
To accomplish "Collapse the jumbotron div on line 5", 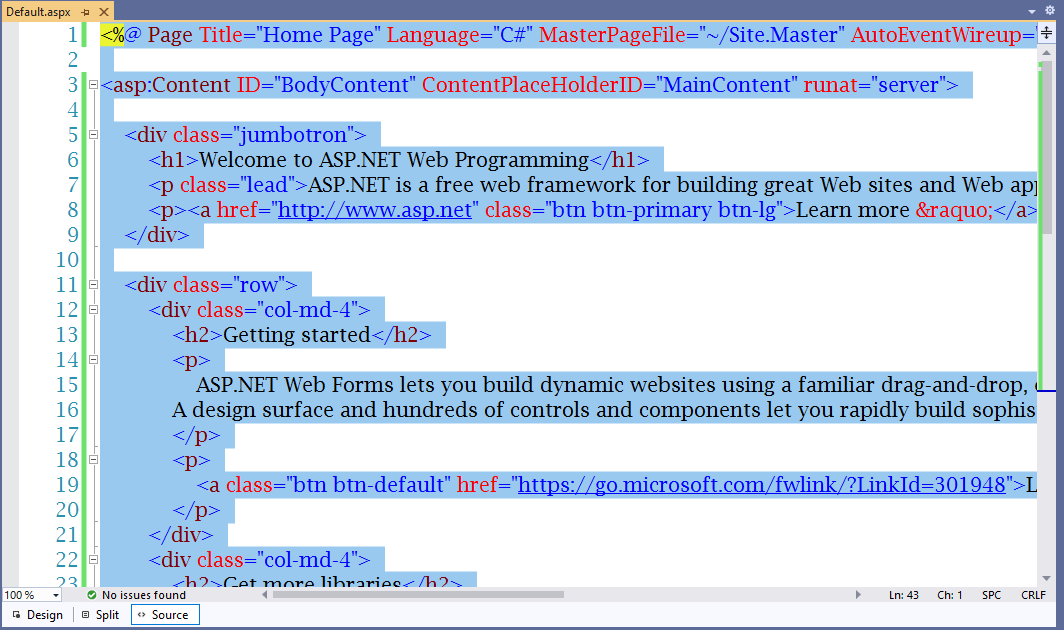I will tap(94, 134).
